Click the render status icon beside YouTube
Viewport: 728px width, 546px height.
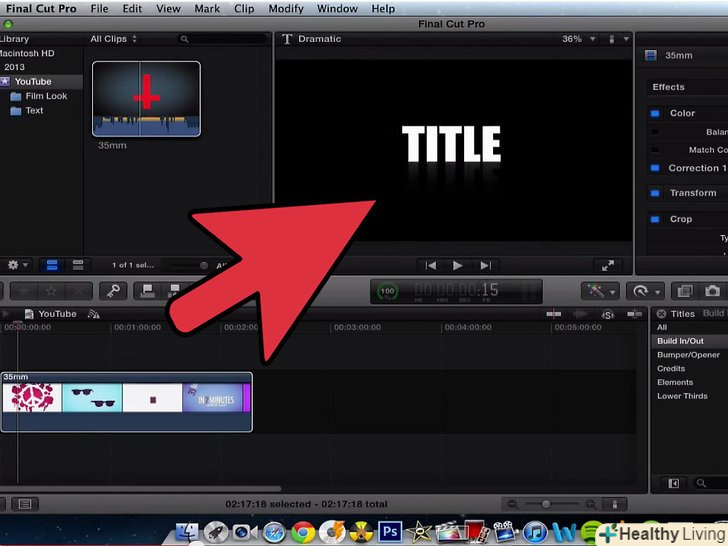[x=94, y=314]
